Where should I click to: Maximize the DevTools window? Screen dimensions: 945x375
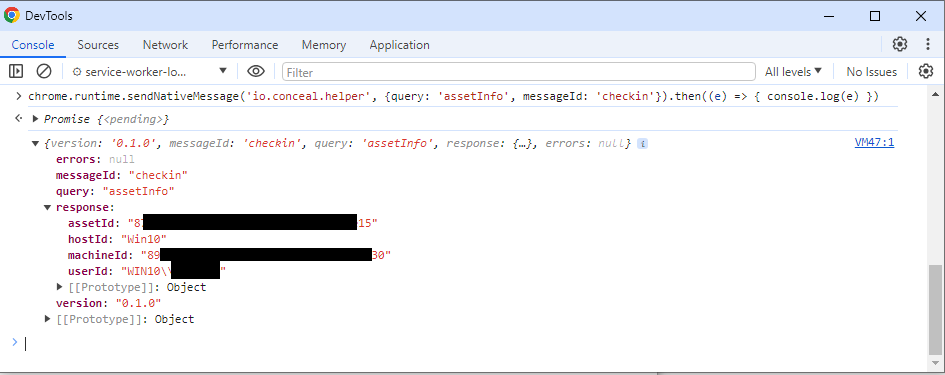[x=875, y=16]
